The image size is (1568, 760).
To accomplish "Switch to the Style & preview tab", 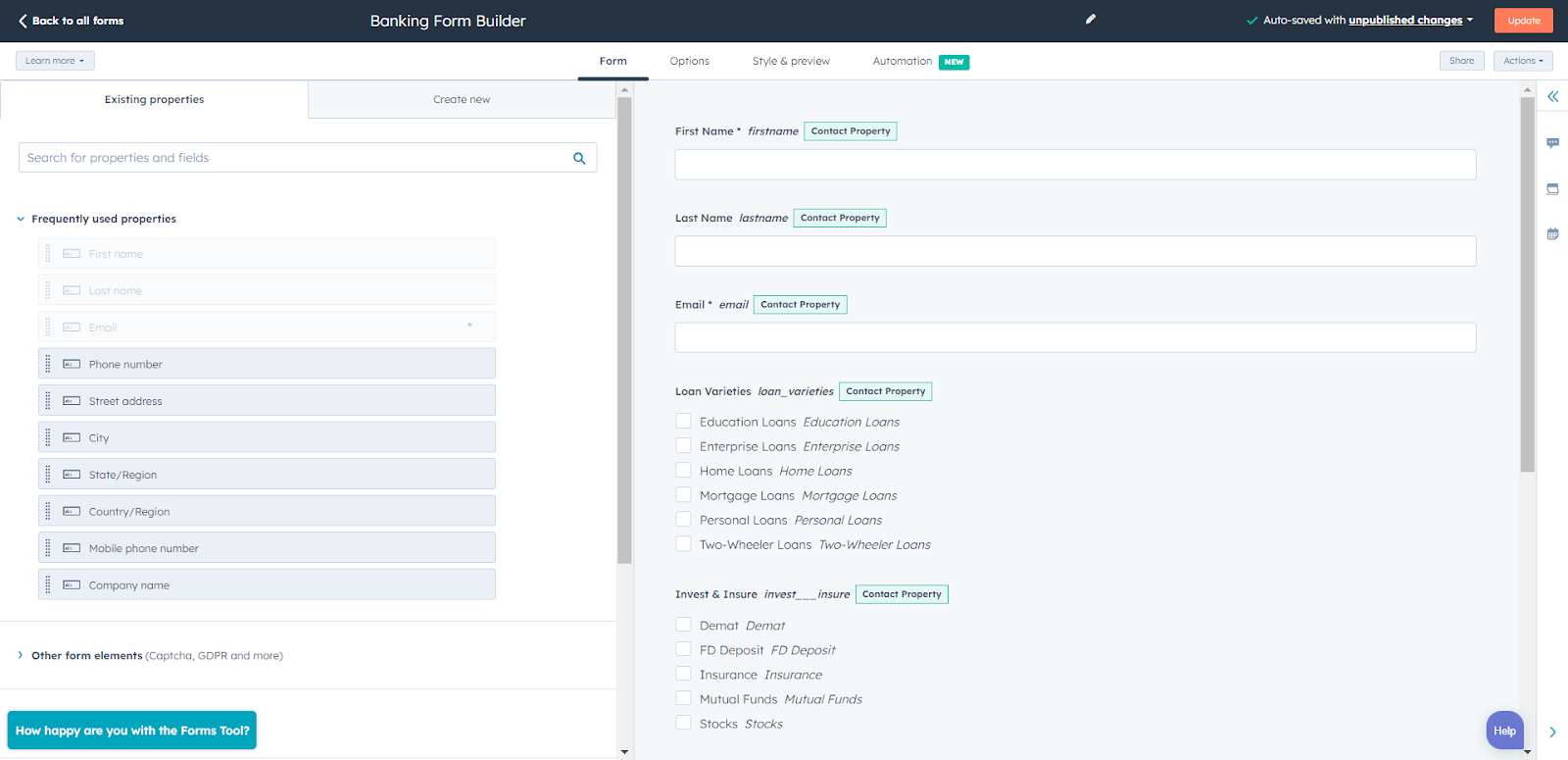I will pyautogui.click(x=791, y=61).
